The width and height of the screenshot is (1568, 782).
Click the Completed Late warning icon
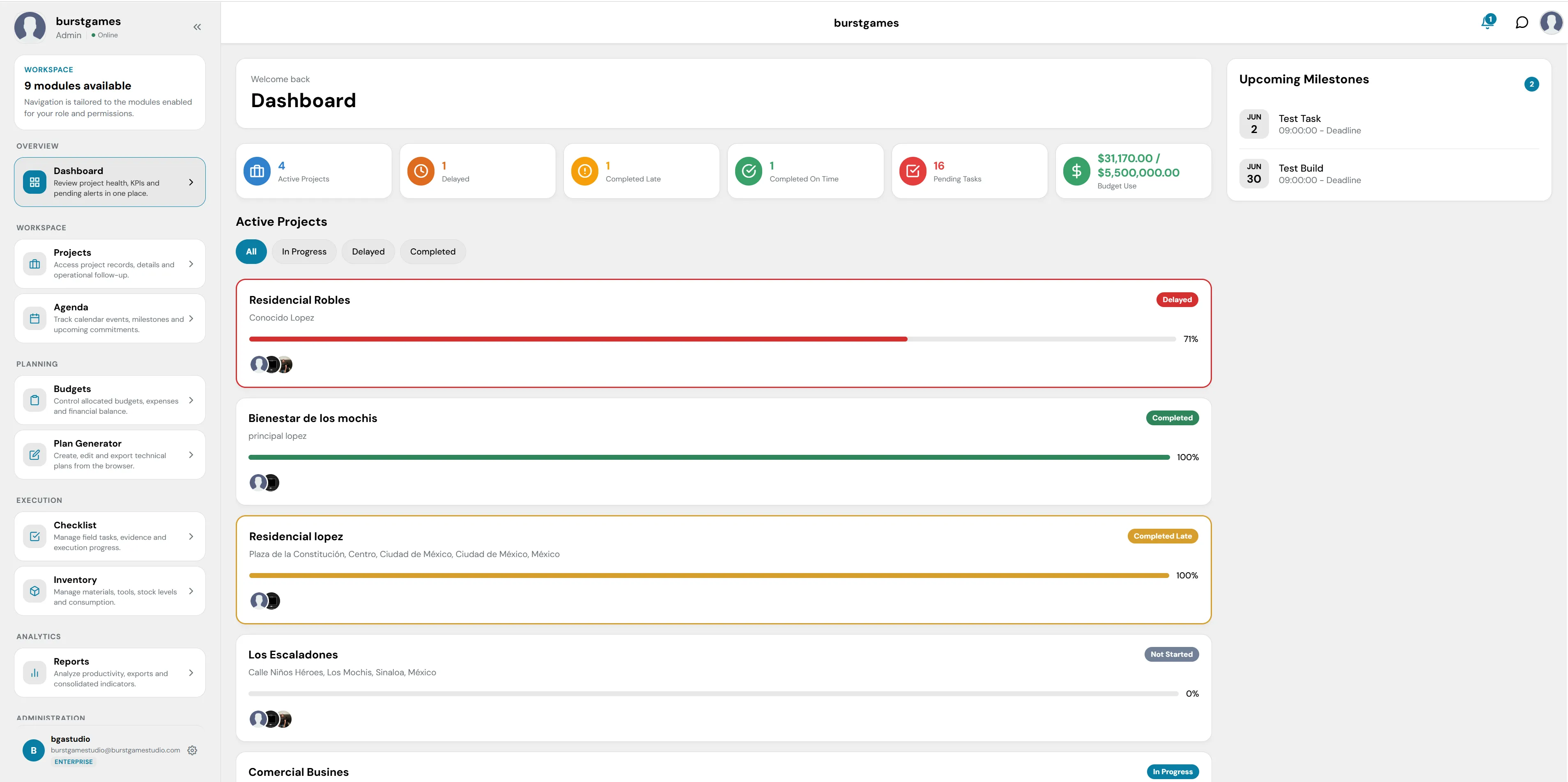click(584, 171)
